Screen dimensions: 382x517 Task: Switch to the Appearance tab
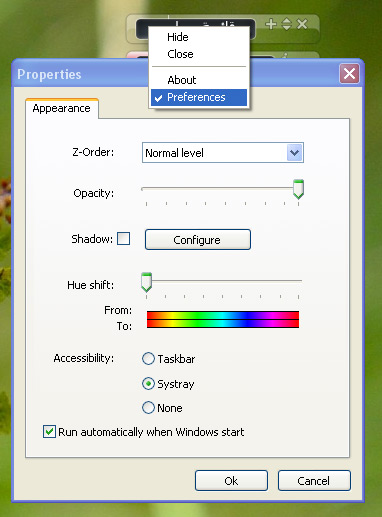(x=62, y=108)
